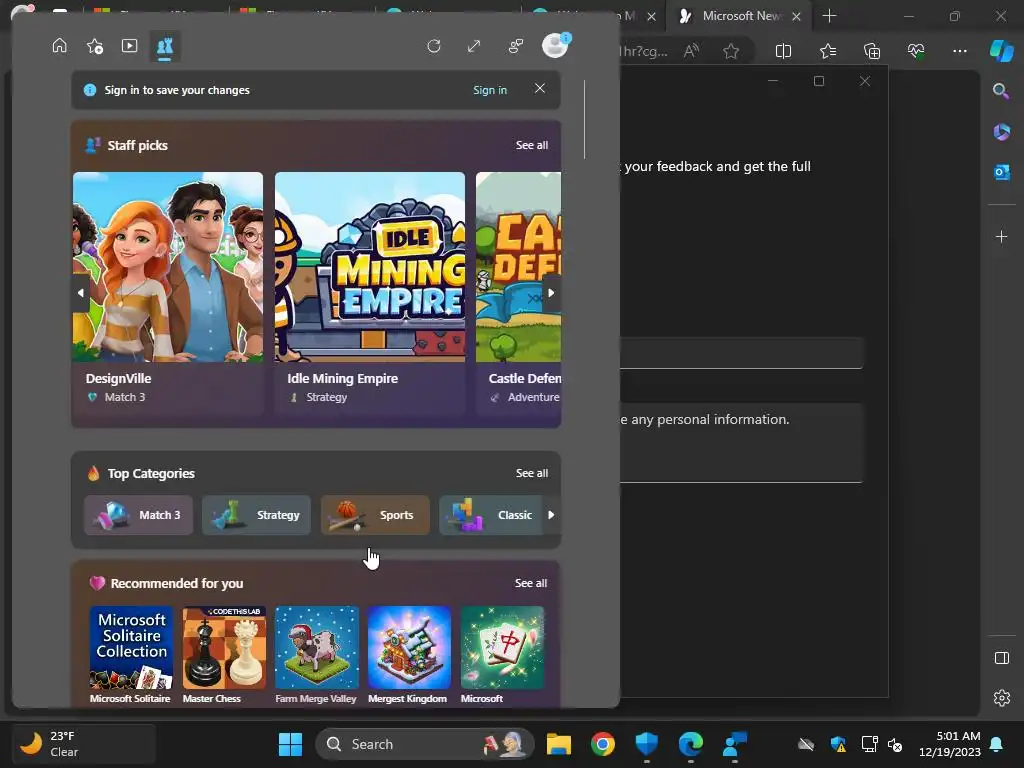Launch Google Chrome from the taskbar
This screenshot has height=768, width=1024.
click(x=602, y=744)
